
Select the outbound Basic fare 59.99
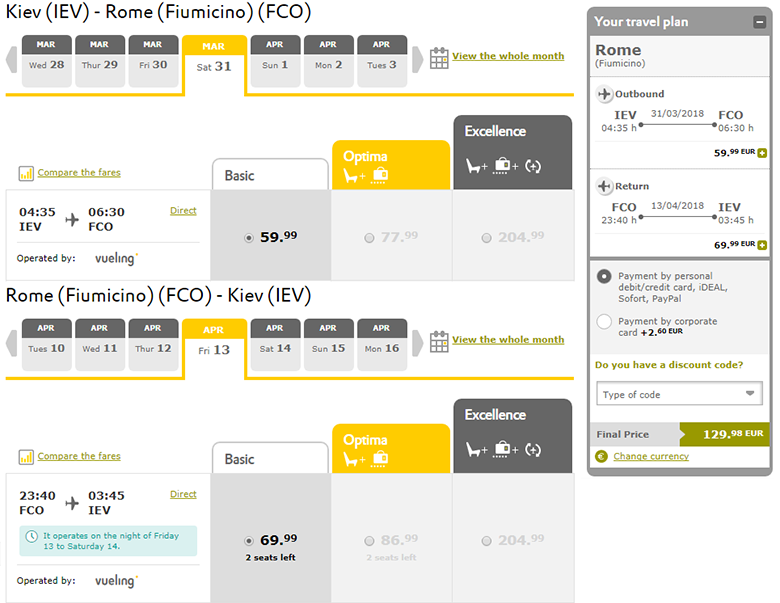click(249, 238)
